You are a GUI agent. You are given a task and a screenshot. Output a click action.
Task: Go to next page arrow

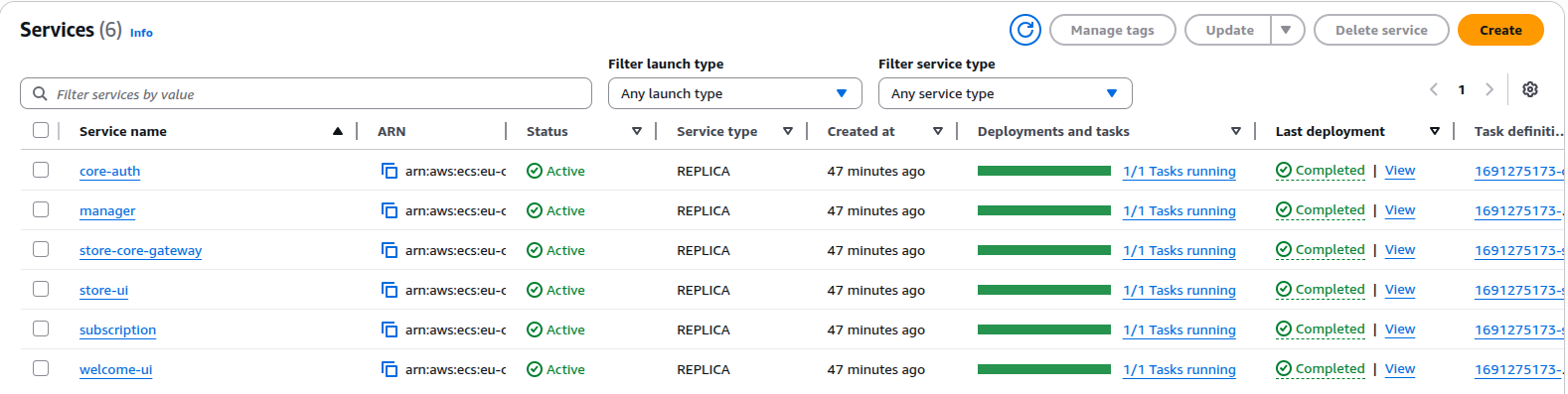pos(1490,89)
